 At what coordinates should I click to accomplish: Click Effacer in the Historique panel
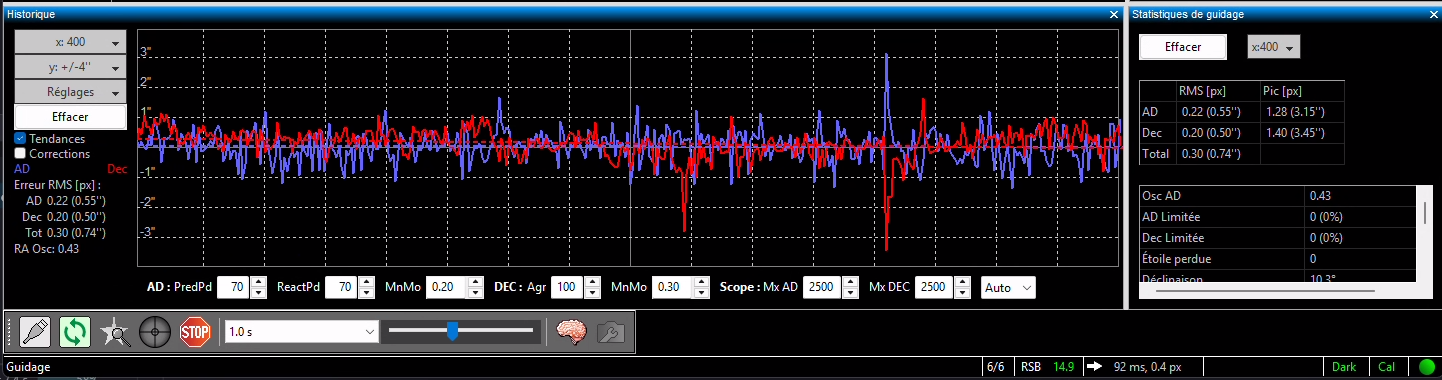pyautogui.click(x=70, y=116)
